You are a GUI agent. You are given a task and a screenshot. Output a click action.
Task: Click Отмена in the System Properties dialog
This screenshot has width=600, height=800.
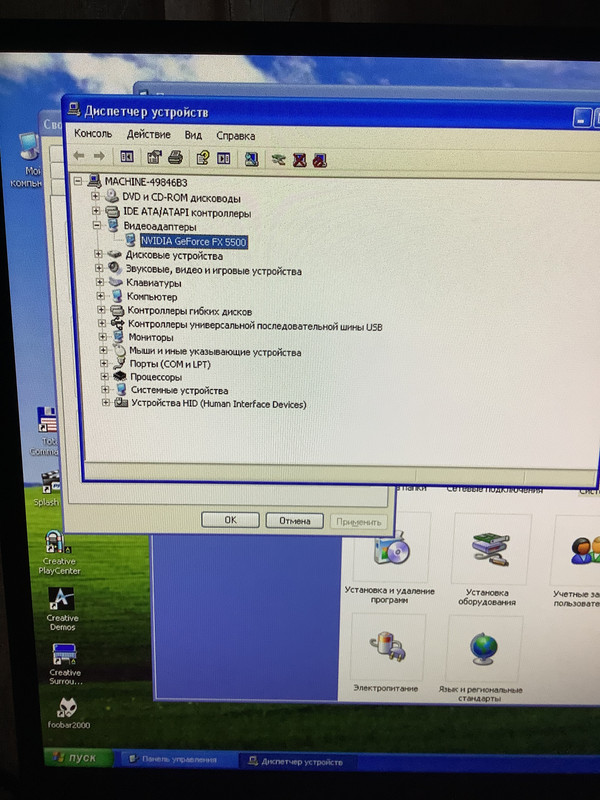[295, 521]
